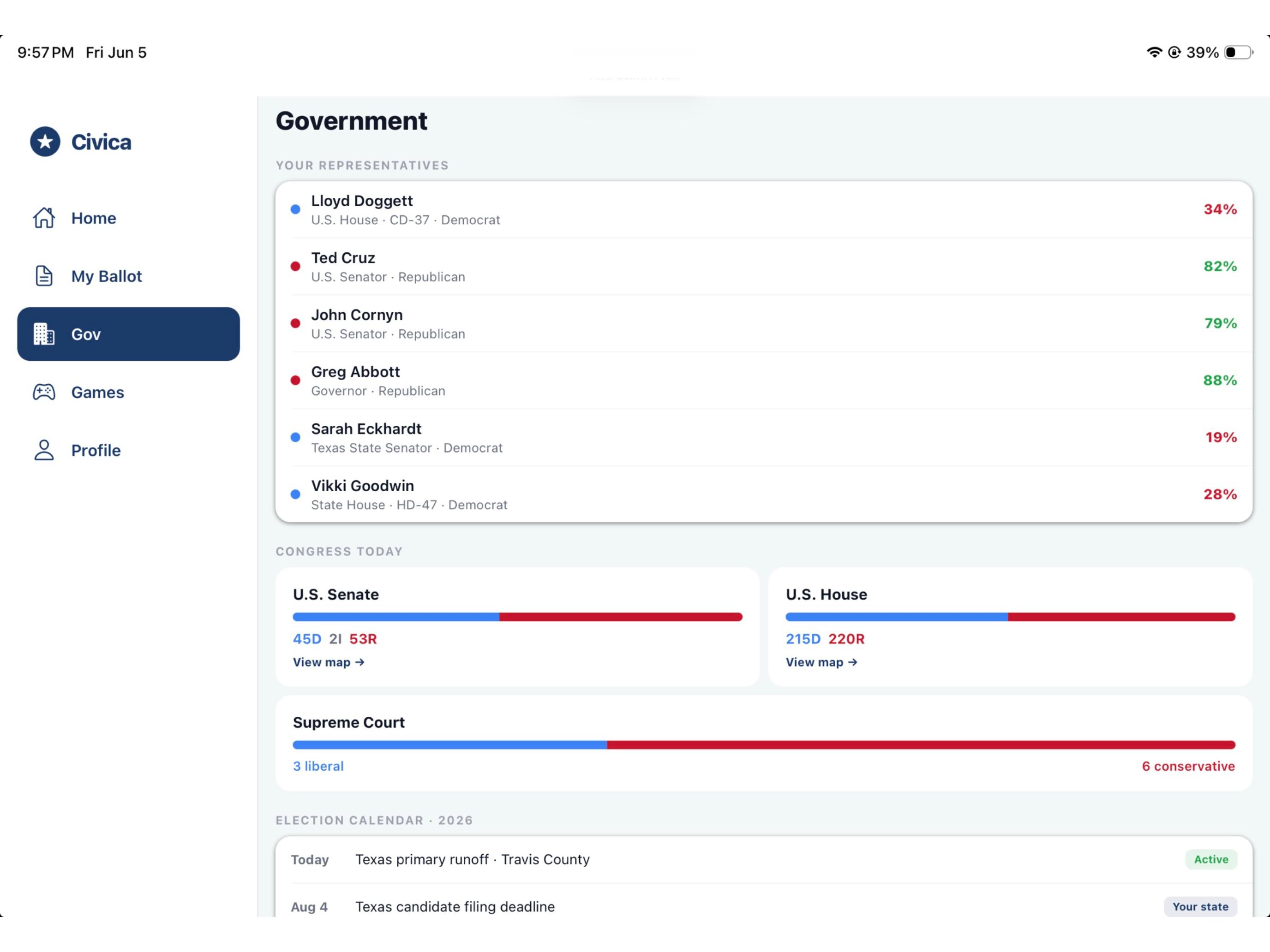Open Ted Cruz's representative name

pos(343,258)
